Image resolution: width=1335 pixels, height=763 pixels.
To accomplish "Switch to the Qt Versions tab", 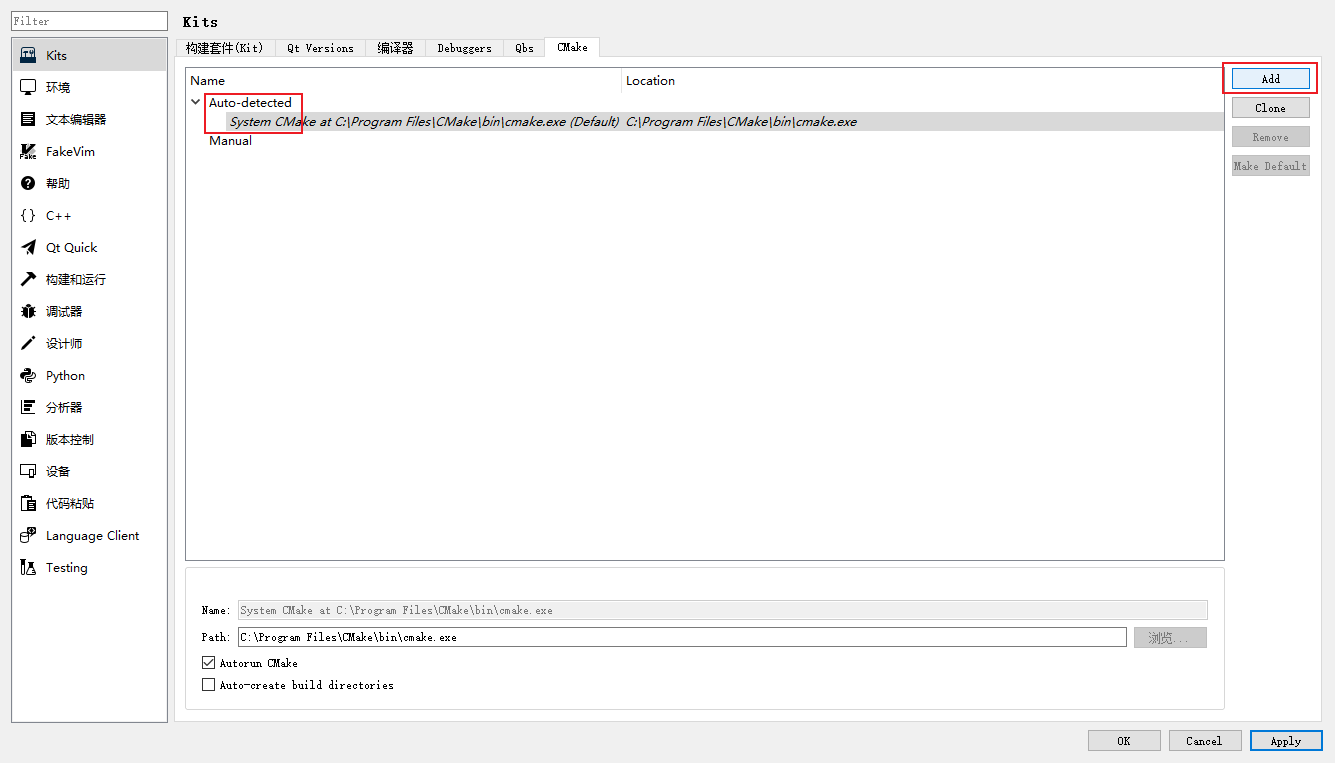I will coord(320,47).
